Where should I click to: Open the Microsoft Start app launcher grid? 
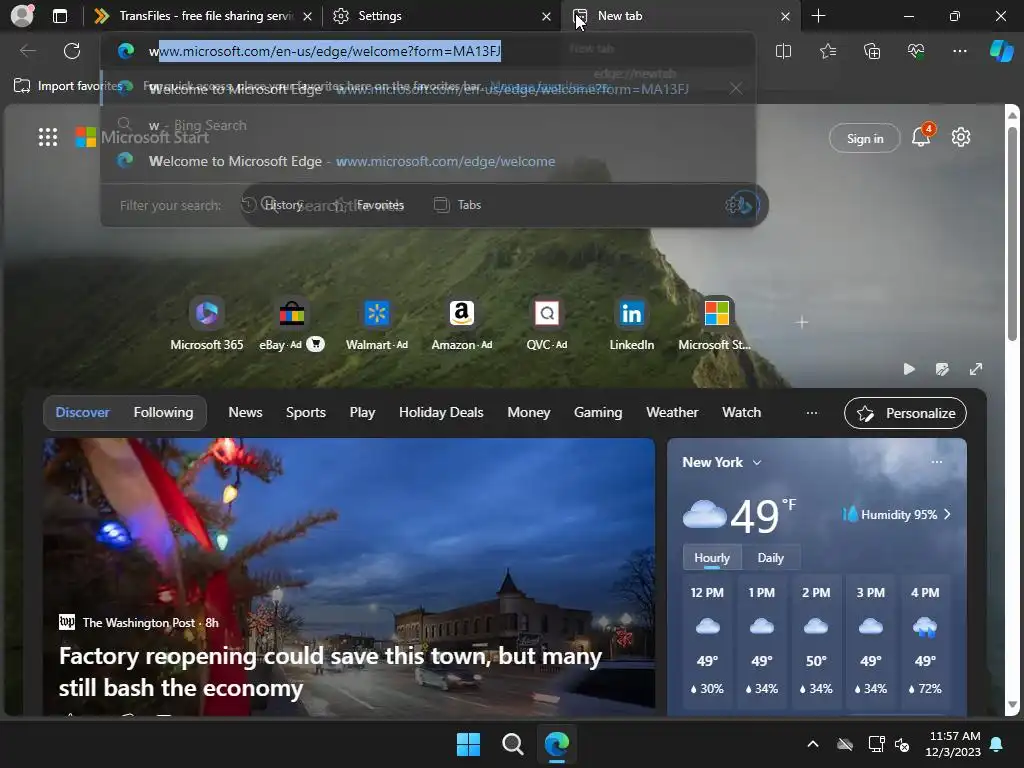48,137
